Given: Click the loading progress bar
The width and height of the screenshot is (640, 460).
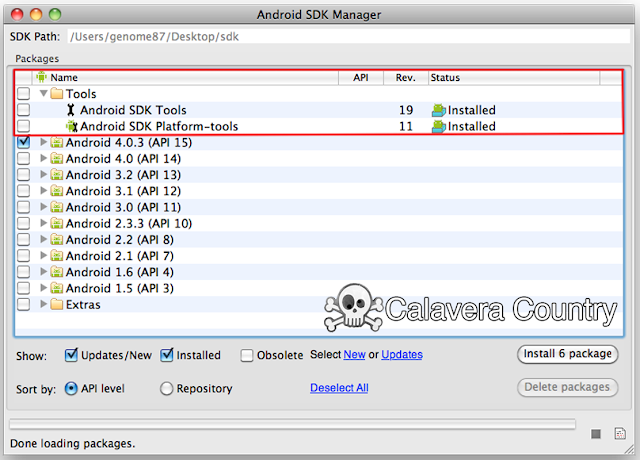Looking at the screenshot, I should click(292, 424).
